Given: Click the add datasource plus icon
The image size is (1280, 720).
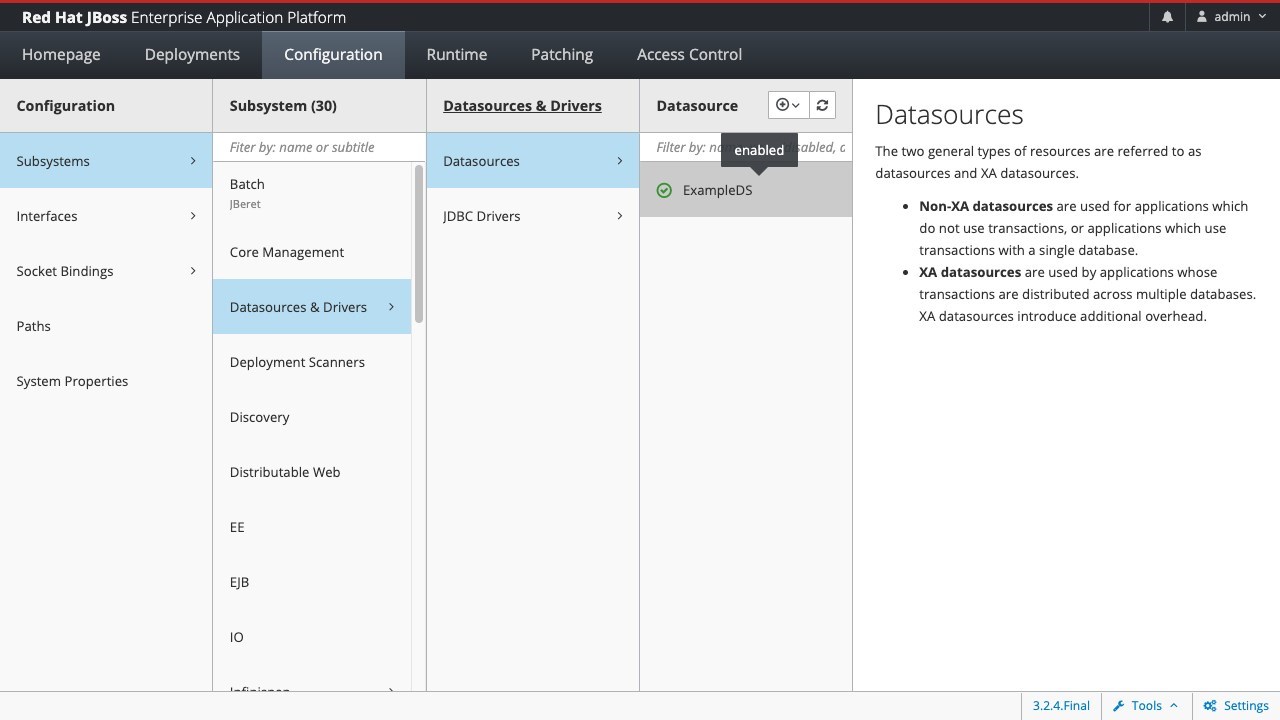Looking at the screenshot, I should pos(782,105).
